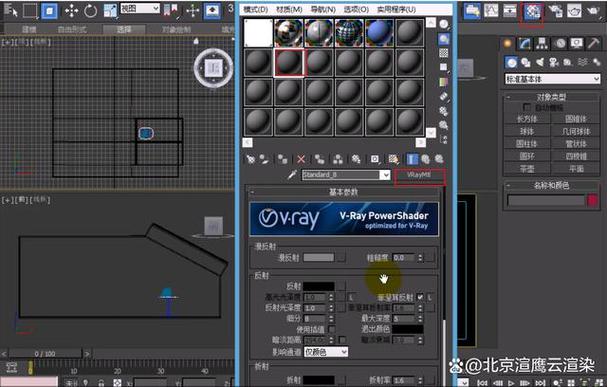Click the 四棱锥 pyramid button
The height and width of the screenshot is (387, 607).
[x=576, y=156]
